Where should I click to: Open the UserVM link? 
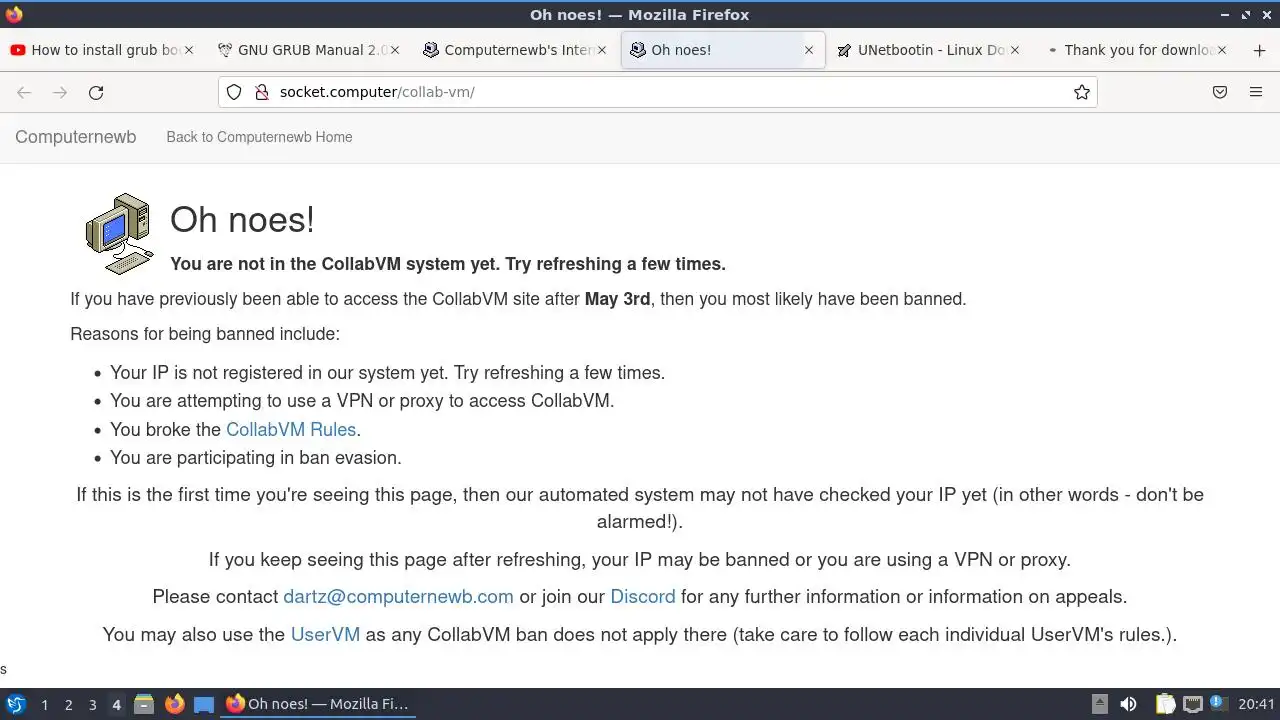point(325,634)
